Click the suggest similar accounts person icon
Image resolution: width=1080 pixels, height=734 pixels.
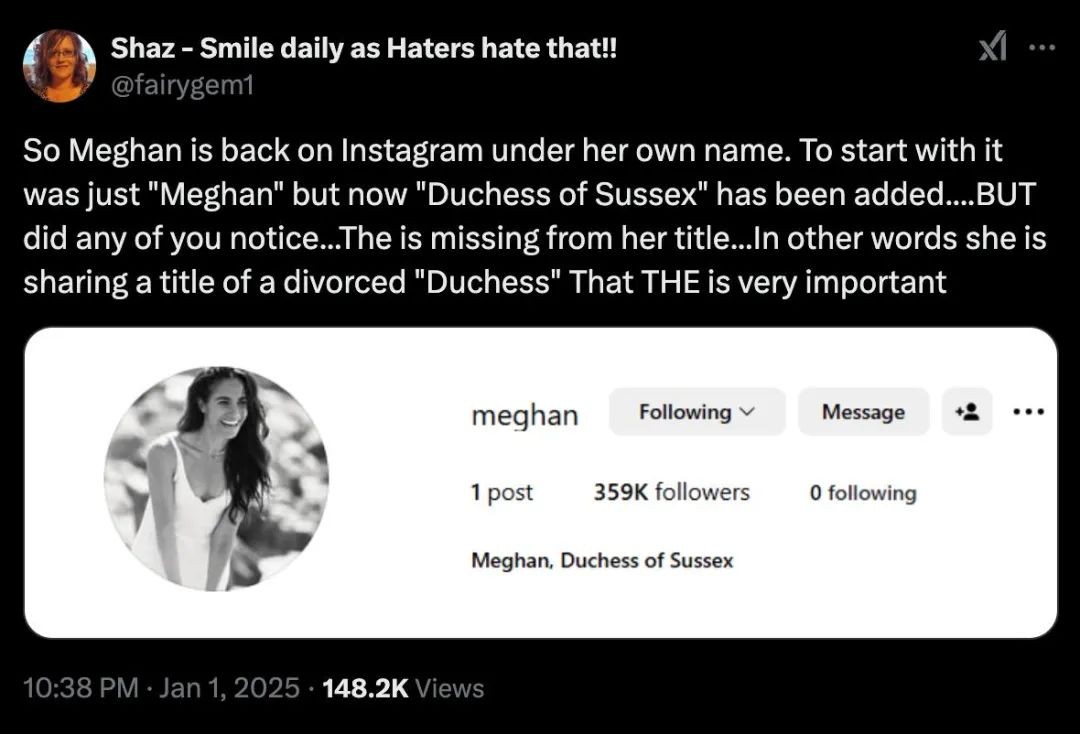pos(967,412)
